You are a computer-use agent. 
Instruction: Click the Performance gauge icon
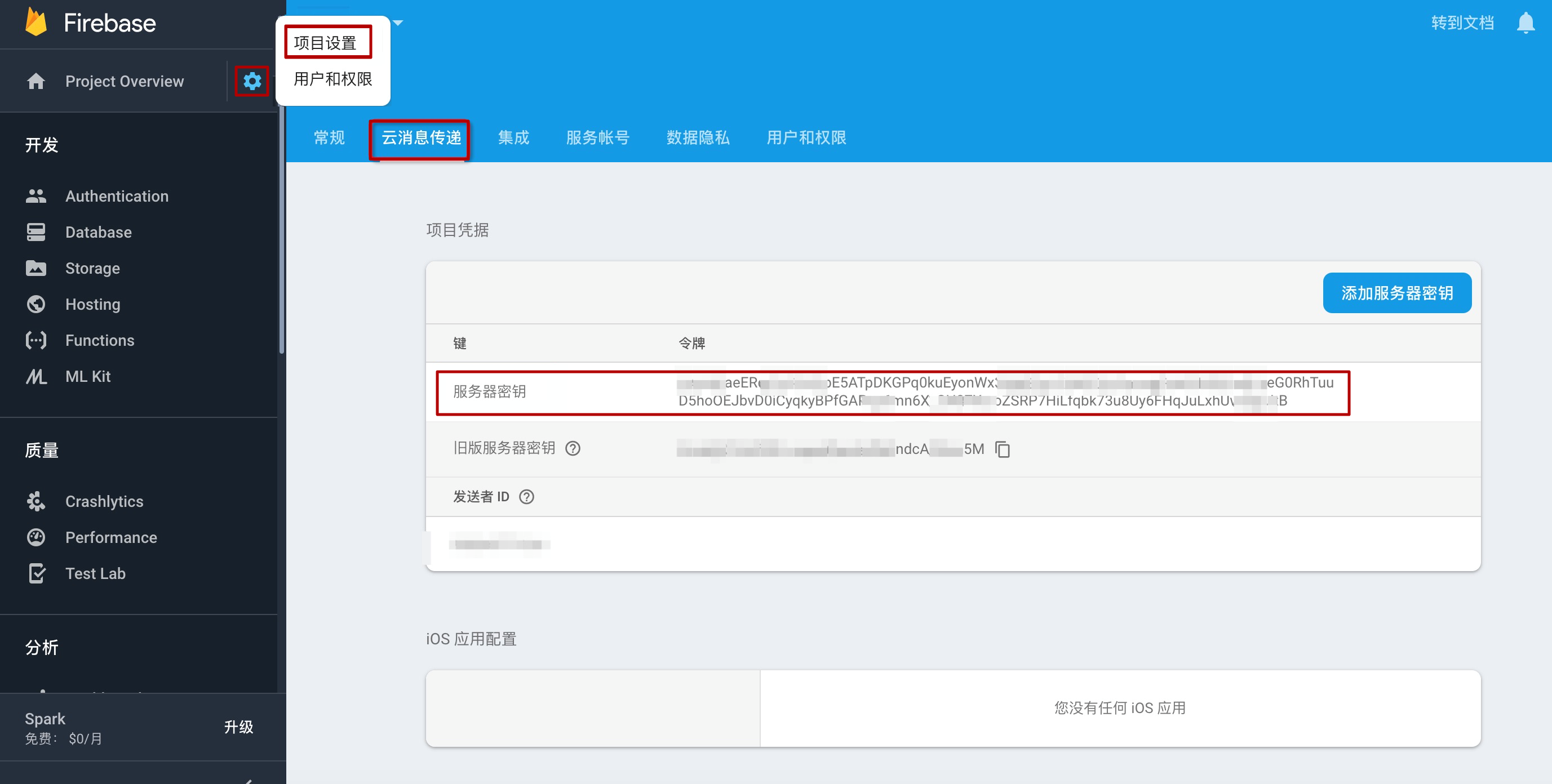point(36,537)
